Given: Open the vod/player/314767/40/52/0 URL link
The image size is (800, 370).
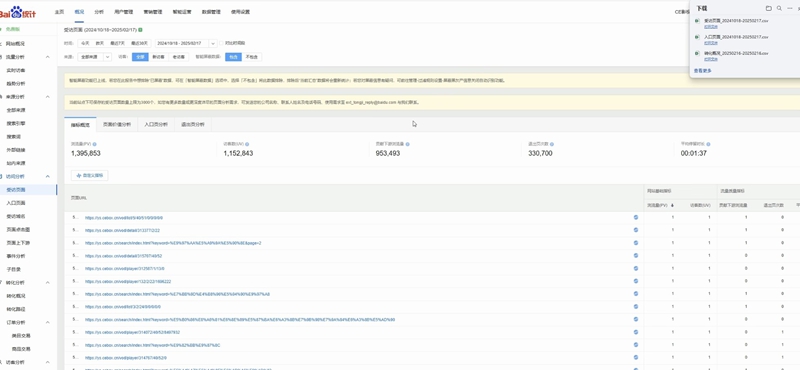Looking at the screenshot, I should point(126,358).
